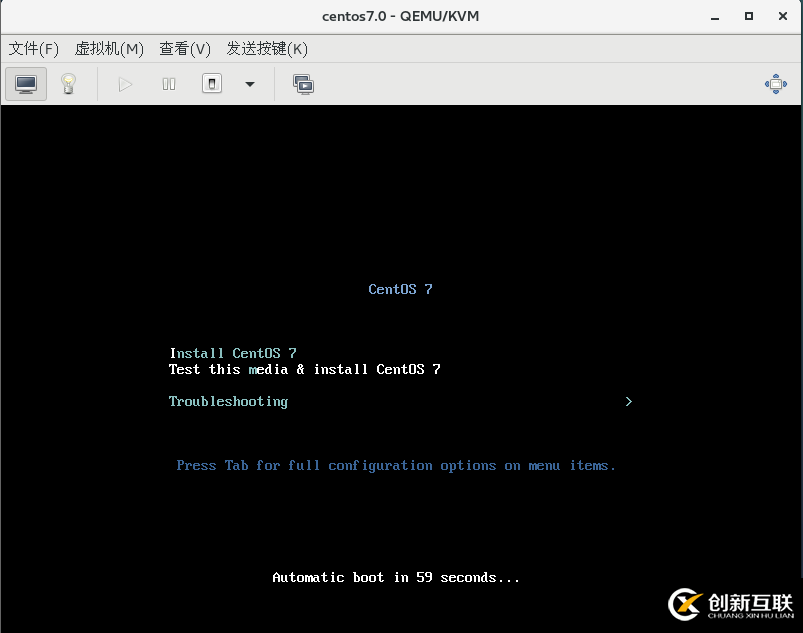Select Test this media & install CentOS 7
The height and width of the screenshot is (633, 803).
tap(304, 369)
